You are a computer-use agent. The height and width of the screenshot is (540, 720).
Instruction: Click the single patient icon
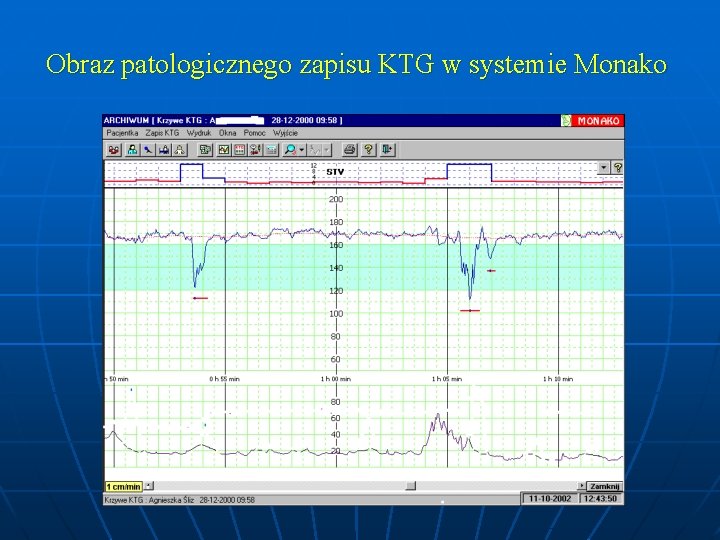(x=132, y=150)
